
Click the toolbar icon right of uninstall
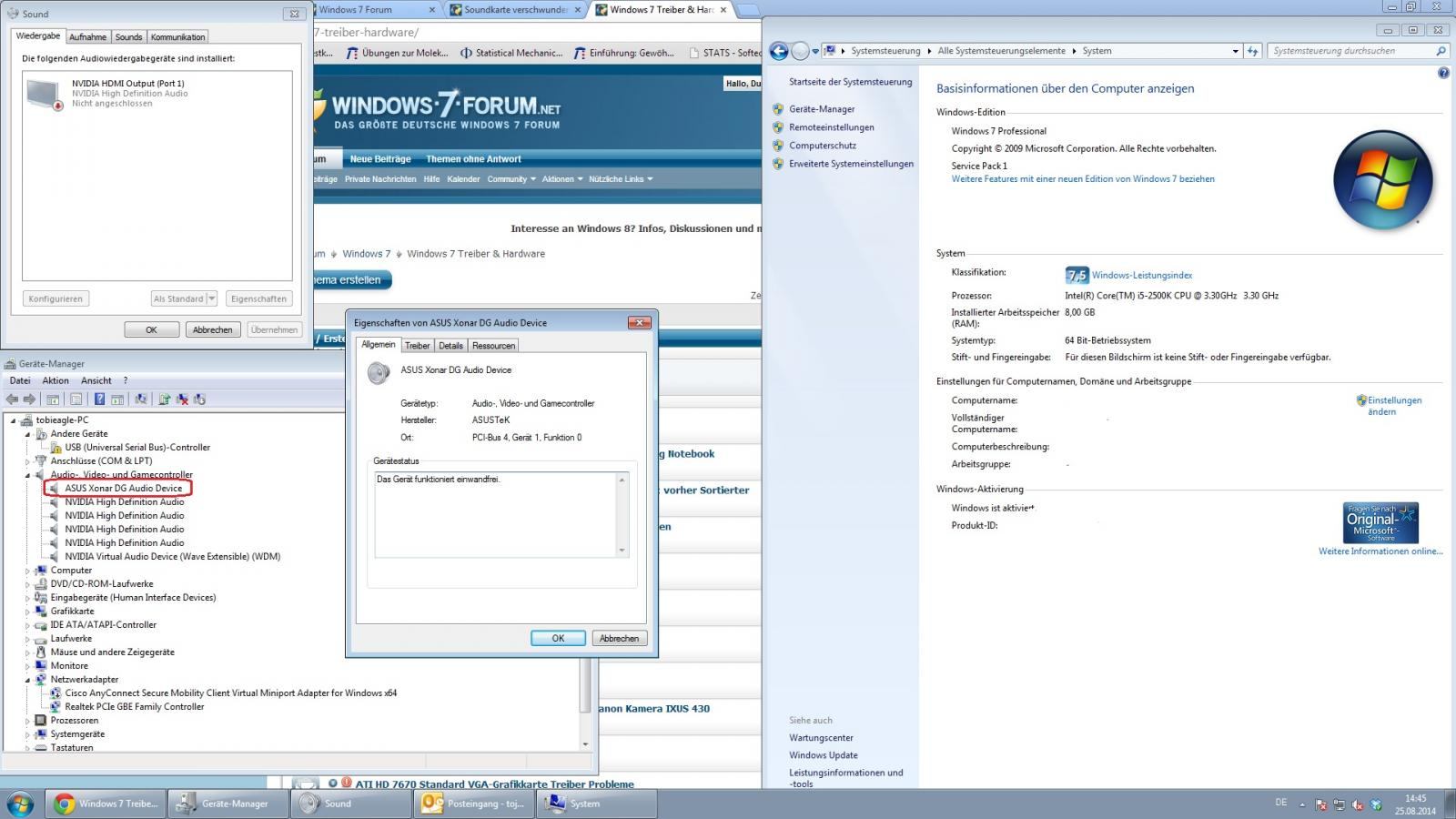pos(199,399)
